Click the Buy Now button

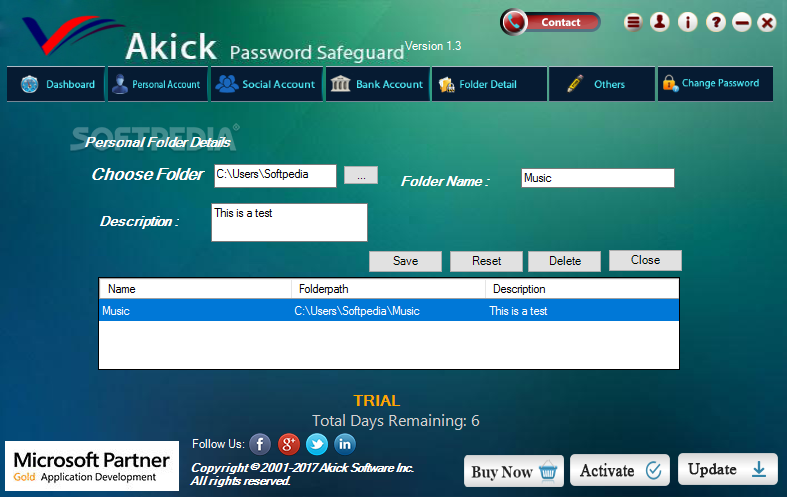pyautogui.click(x=514, y=471)
